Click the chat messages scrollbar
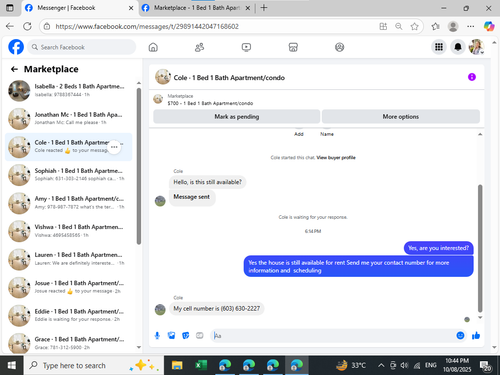Screen dimensions: 500x375 (x=480, y=248)
